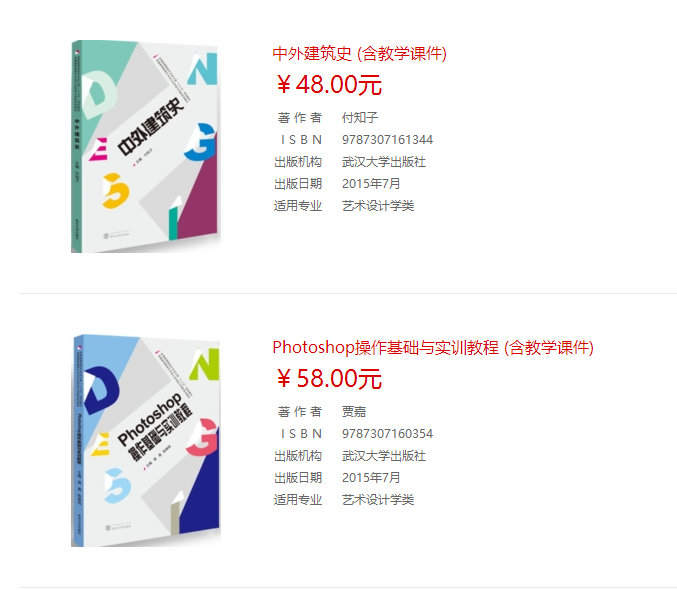Screen dimensions: 677x590
Task: Open the 中外建筑史 book cover thumbnail
Action: pos(146,146)
